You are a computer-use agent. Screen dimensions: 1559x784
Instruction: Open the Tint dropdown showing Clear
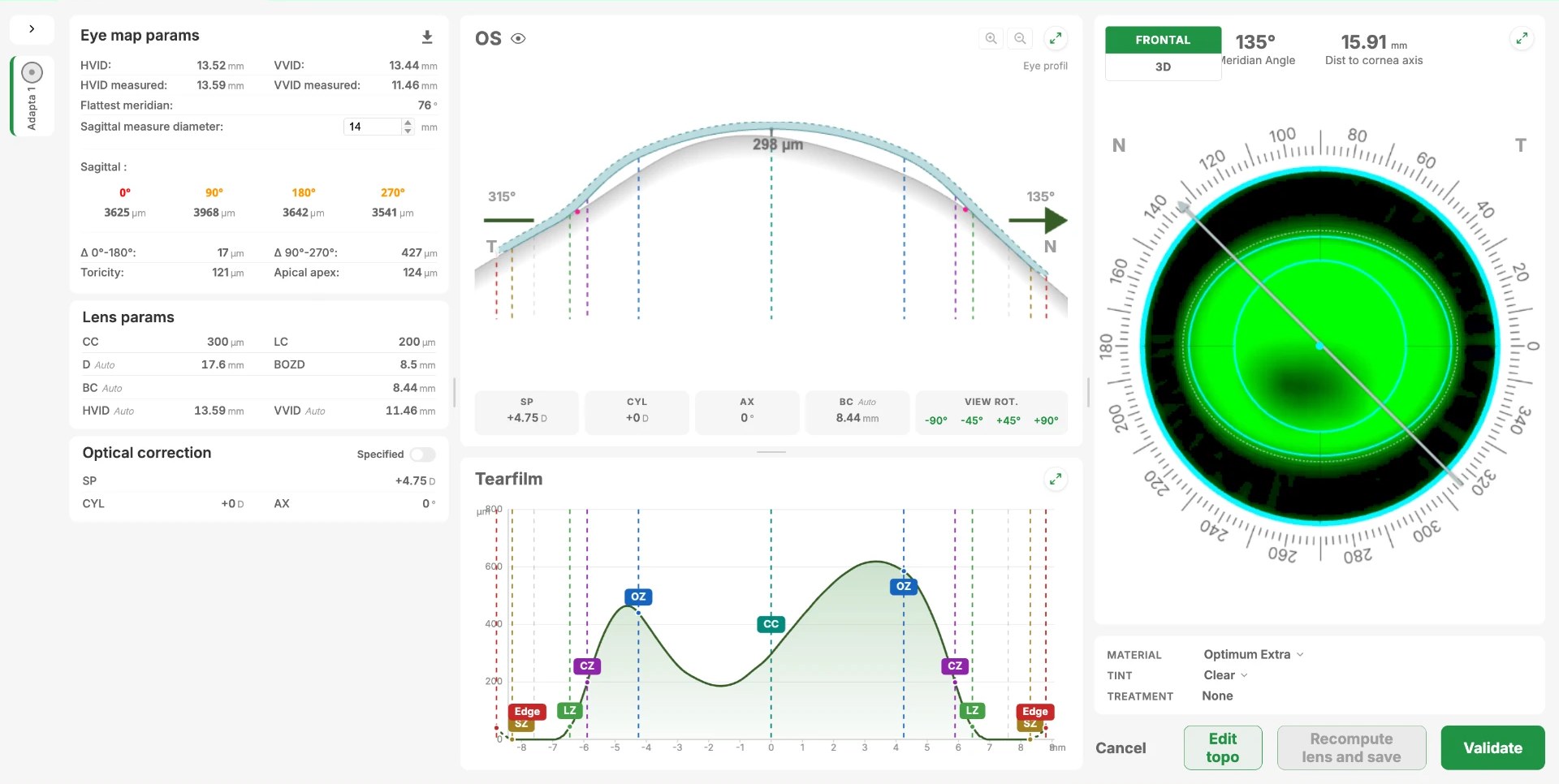[x=1225, y=675]
